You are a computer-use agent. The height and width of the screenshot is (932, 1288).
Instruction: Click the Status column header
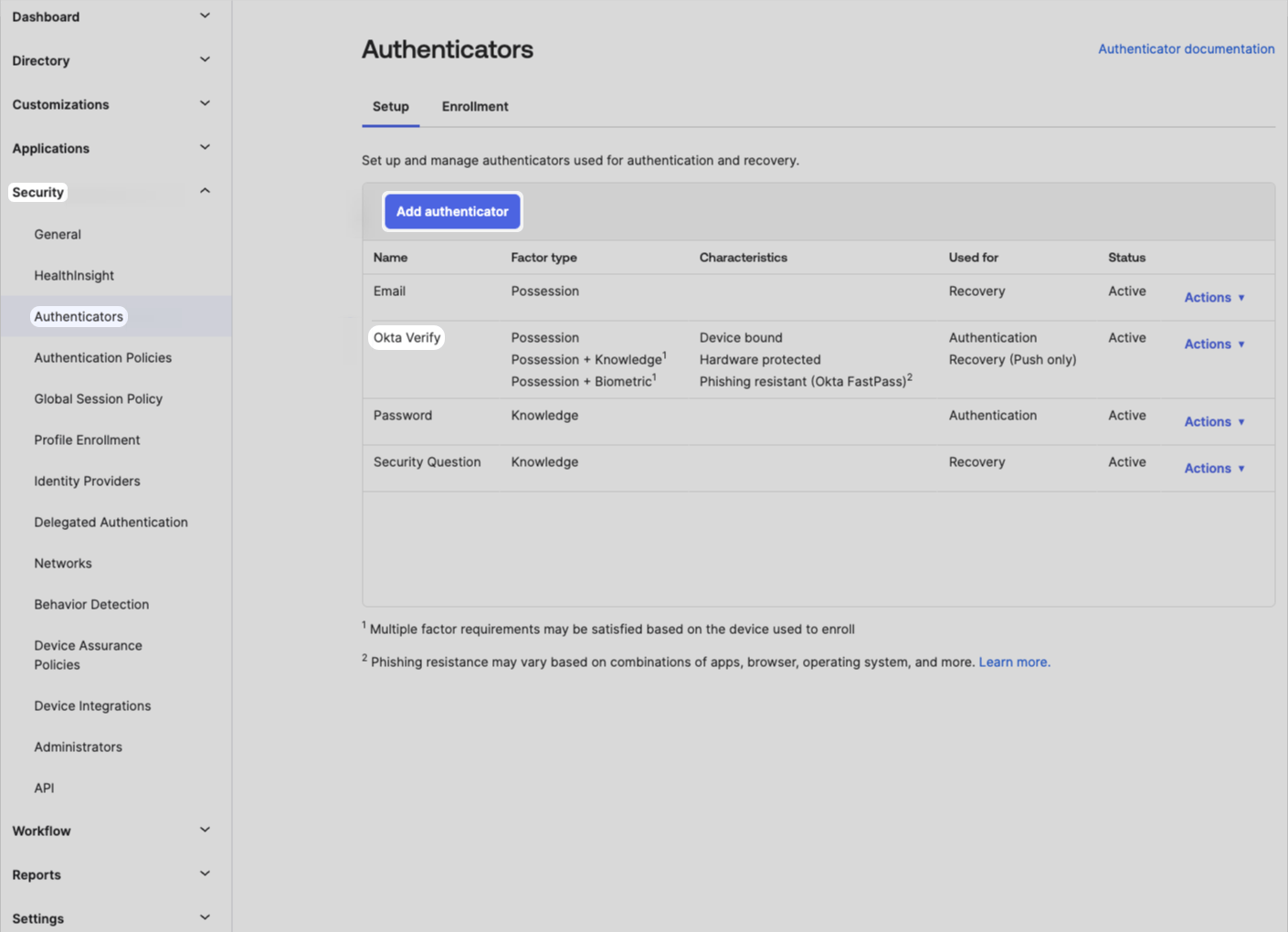[1126, 257]
